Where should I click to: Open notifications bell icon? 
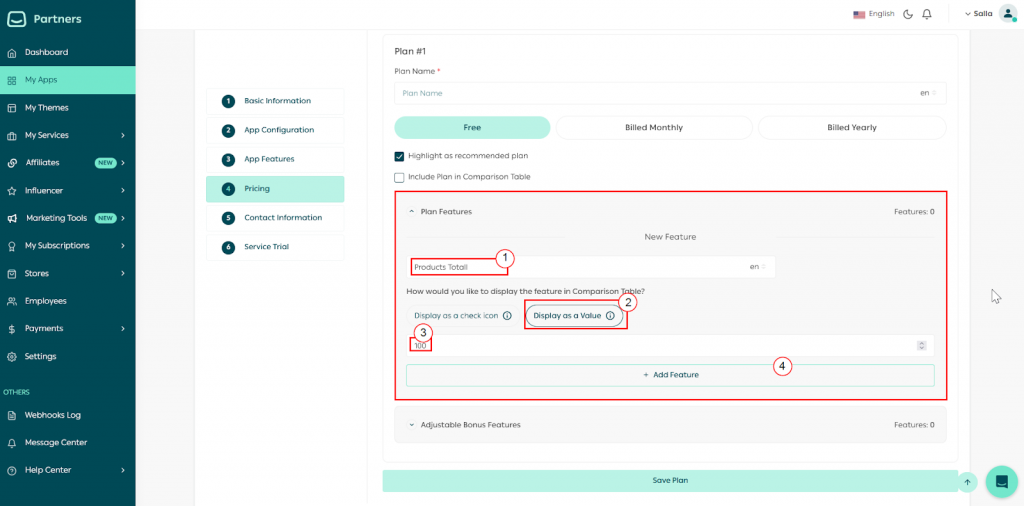pyautogui.click(x=927, y=14)
